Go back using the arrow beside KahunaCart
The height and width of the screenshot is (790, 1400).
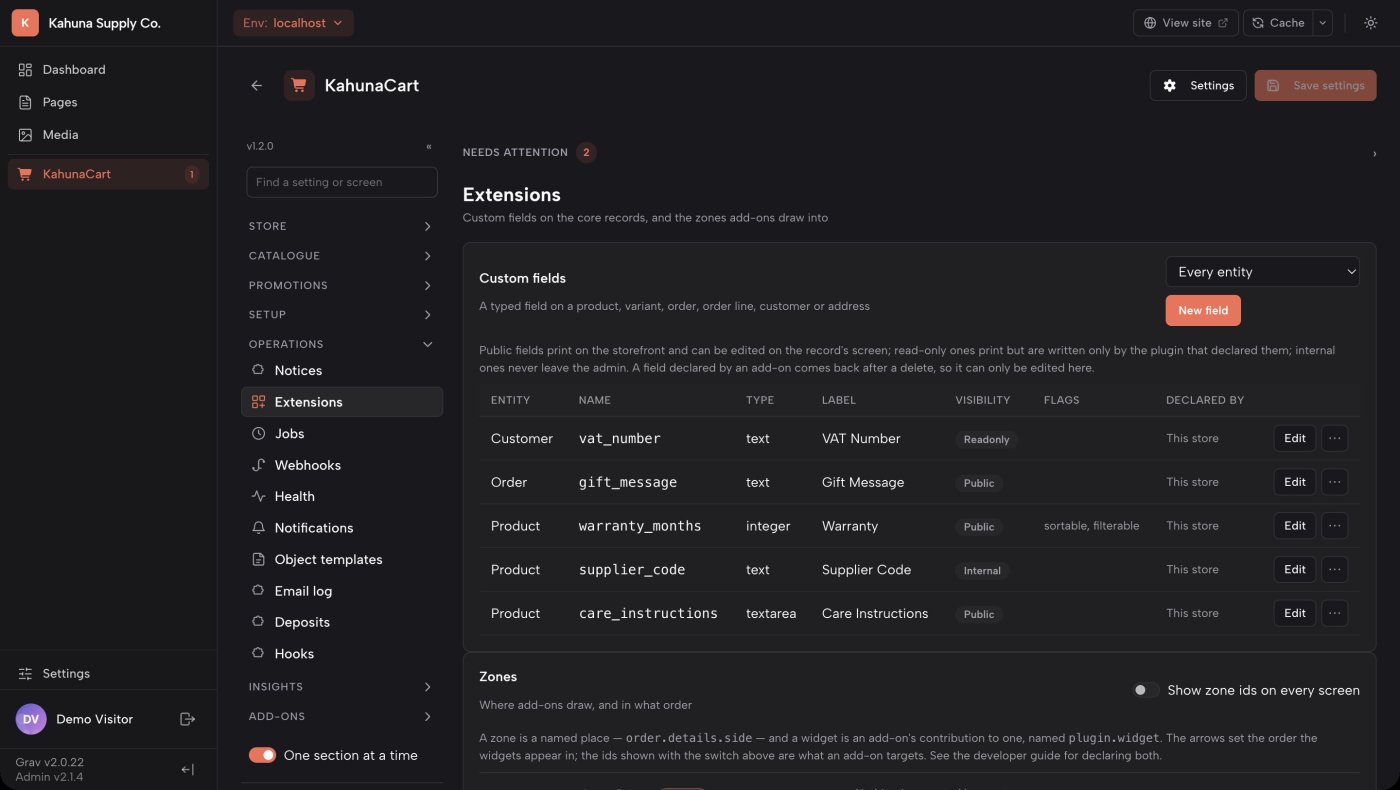pos(257,86)
